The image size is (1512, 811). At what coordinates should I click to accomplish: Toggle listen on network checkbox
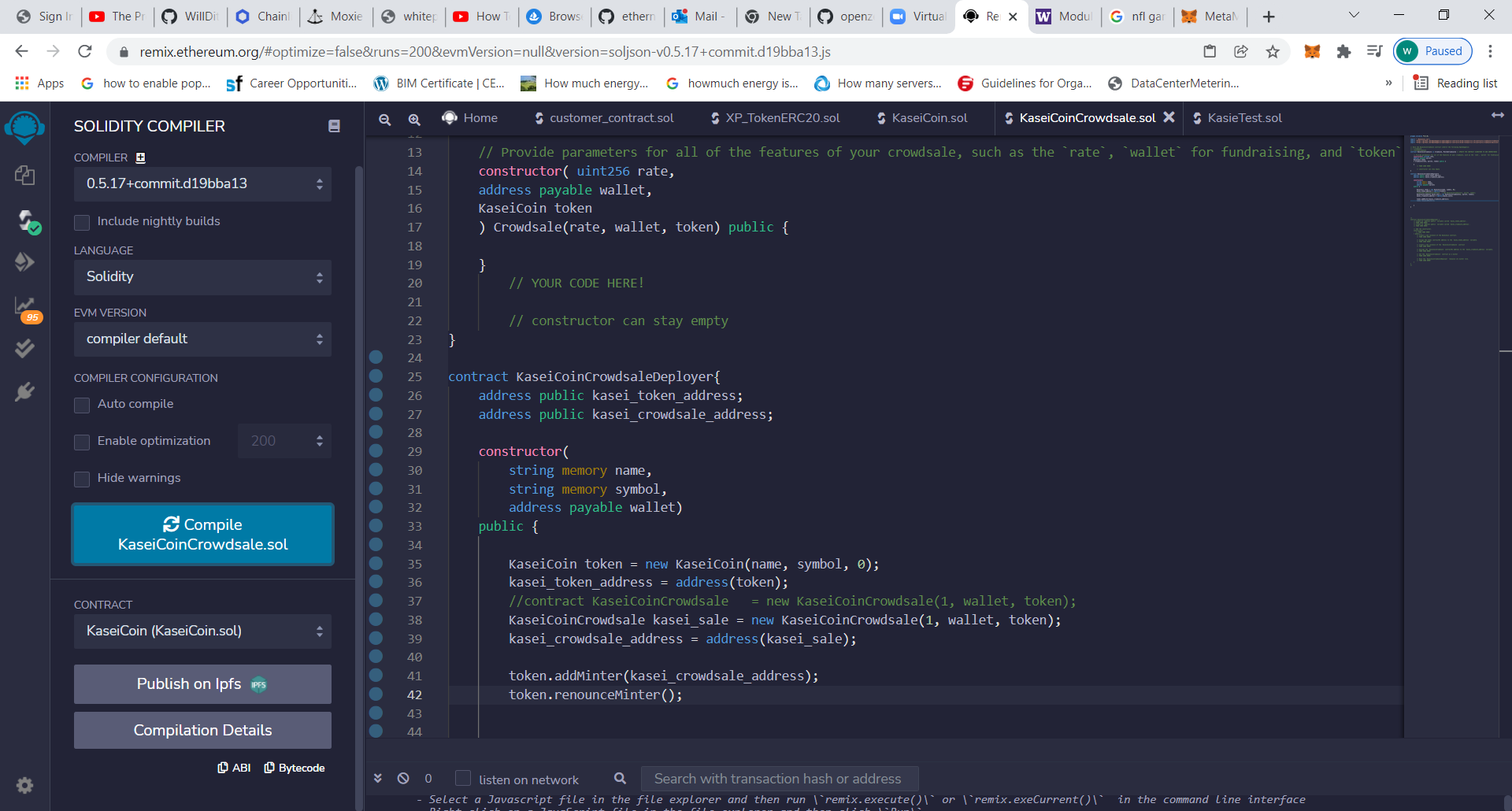(x=463, y=778)
